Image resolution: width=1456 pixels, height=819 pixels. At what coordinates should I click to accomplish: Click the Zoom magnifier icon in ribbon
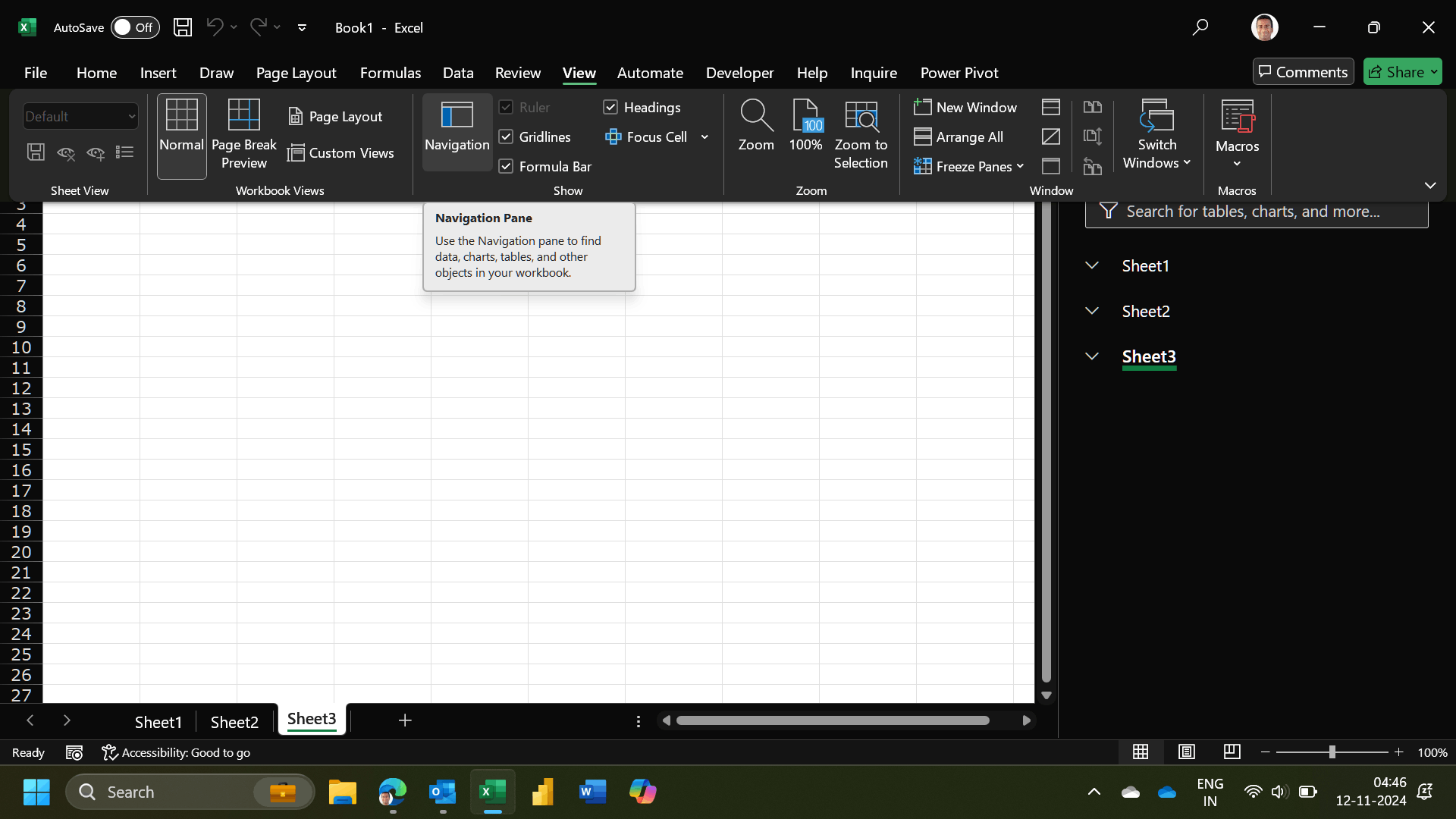(x=756, y=116)
